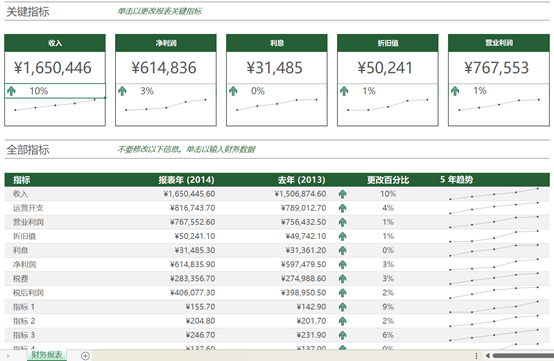Click the trend arrow in the 指标 1 row
The image size is (554, 361).
[342, 307]
